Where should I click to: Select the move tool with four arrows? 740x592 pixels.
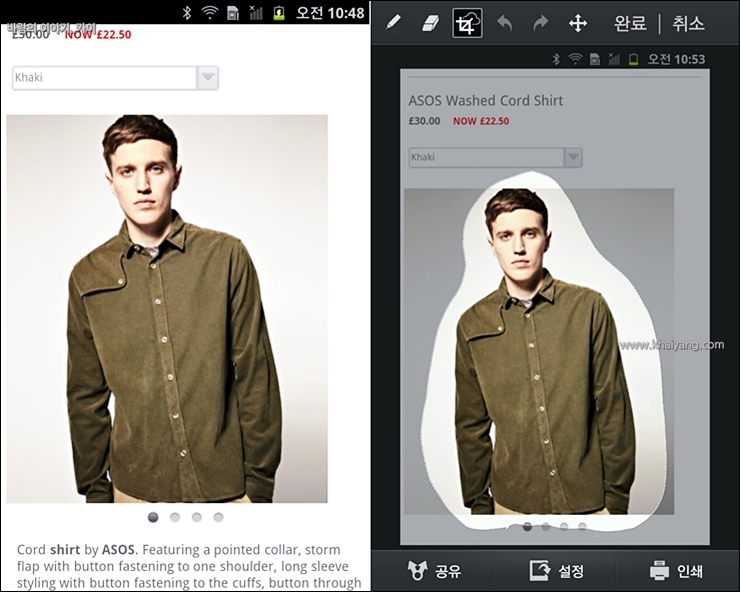578,23
